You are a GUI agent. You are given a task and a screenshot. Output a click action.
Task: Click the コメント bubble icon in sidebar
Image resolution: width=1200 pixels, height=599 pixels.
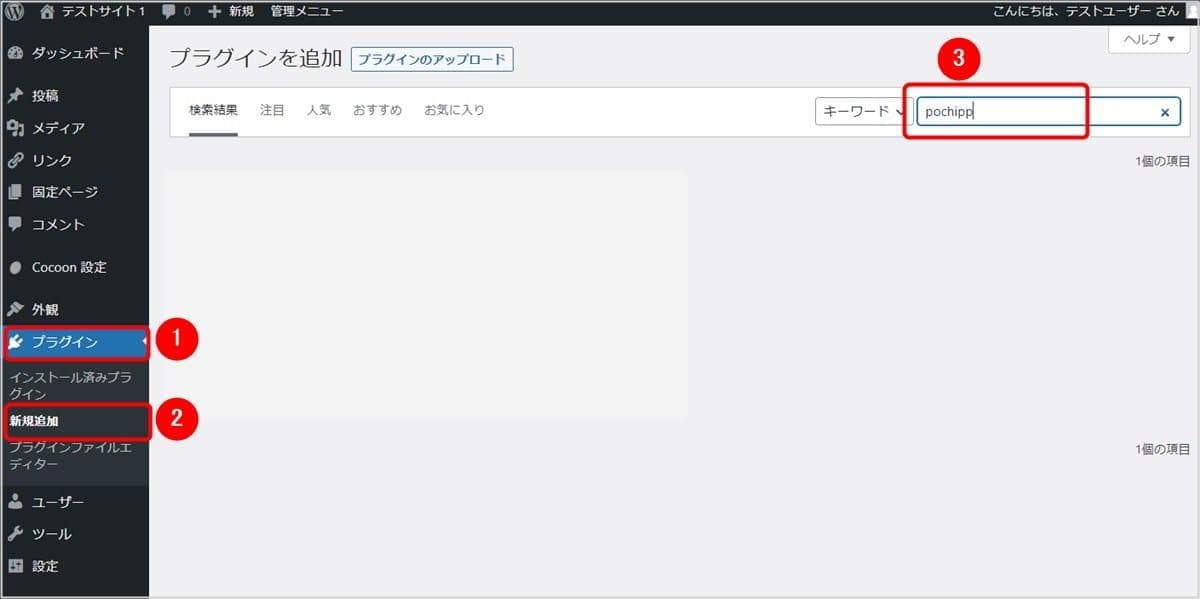point(15,224)
